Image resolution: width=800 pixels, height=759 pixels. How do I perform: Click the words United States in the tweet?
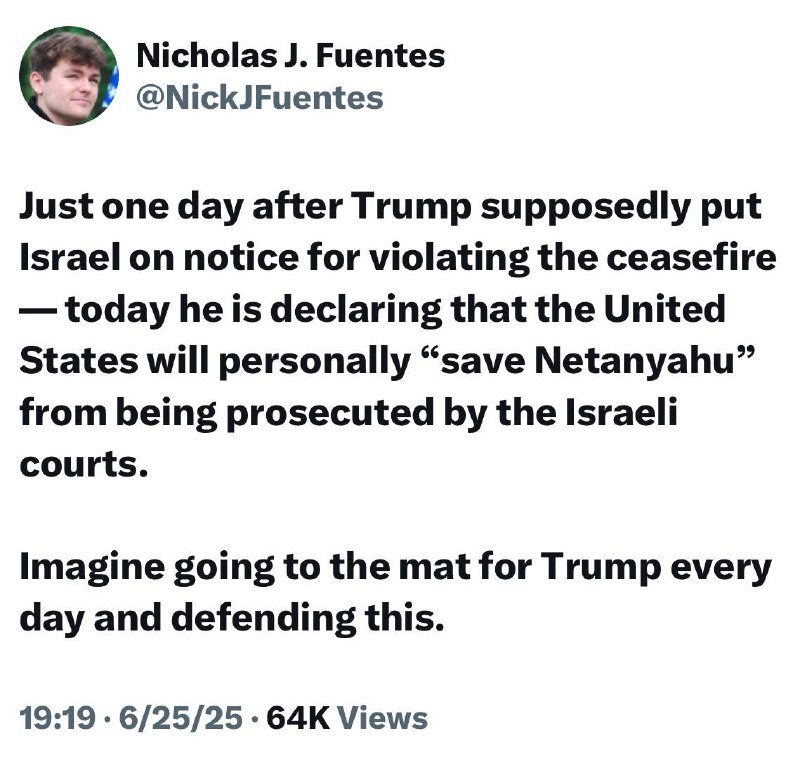click(x=663, y=309)
